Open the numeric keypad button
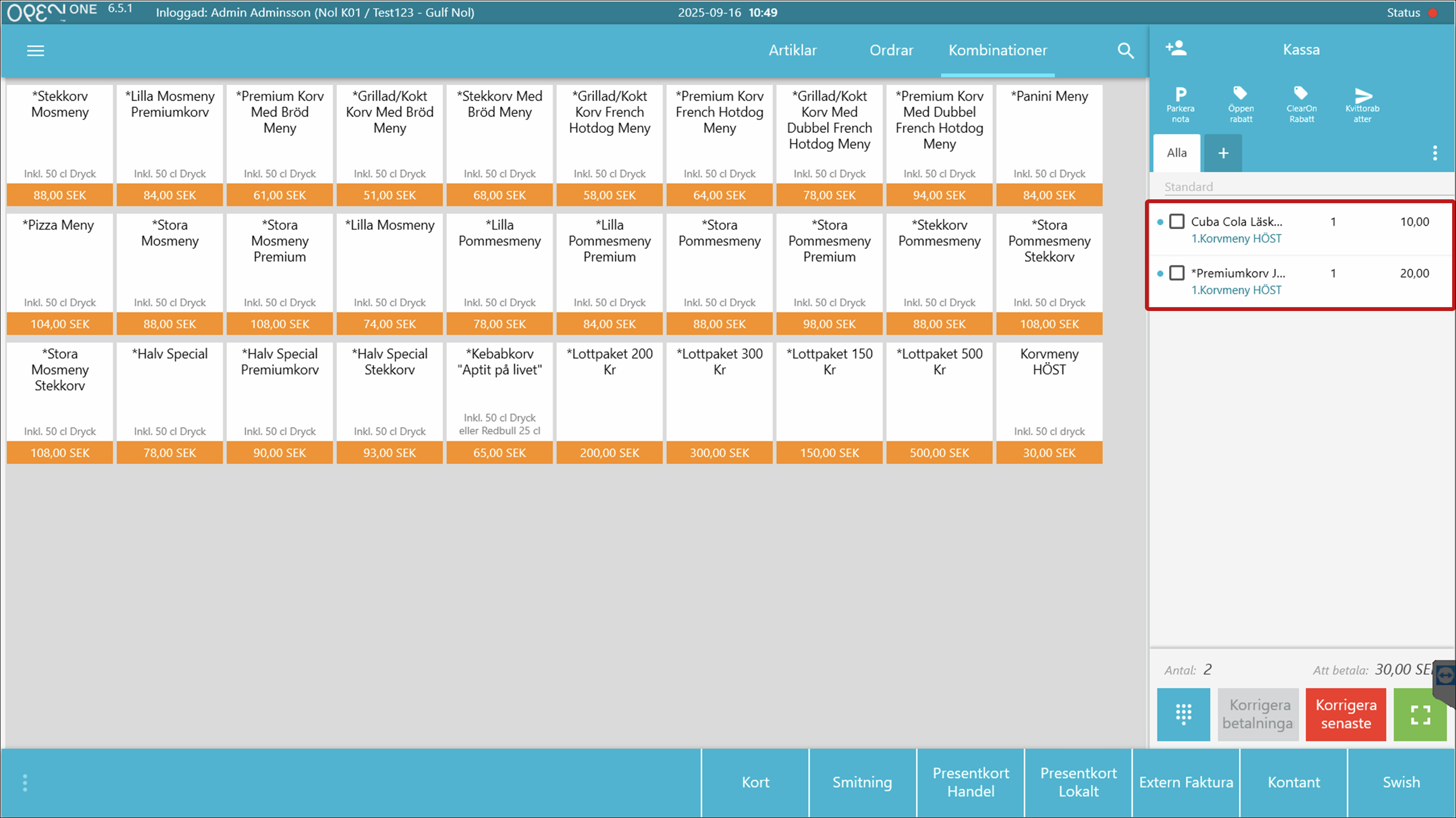Viewport: 1456px width, 818px height. tap(1183, 714)
